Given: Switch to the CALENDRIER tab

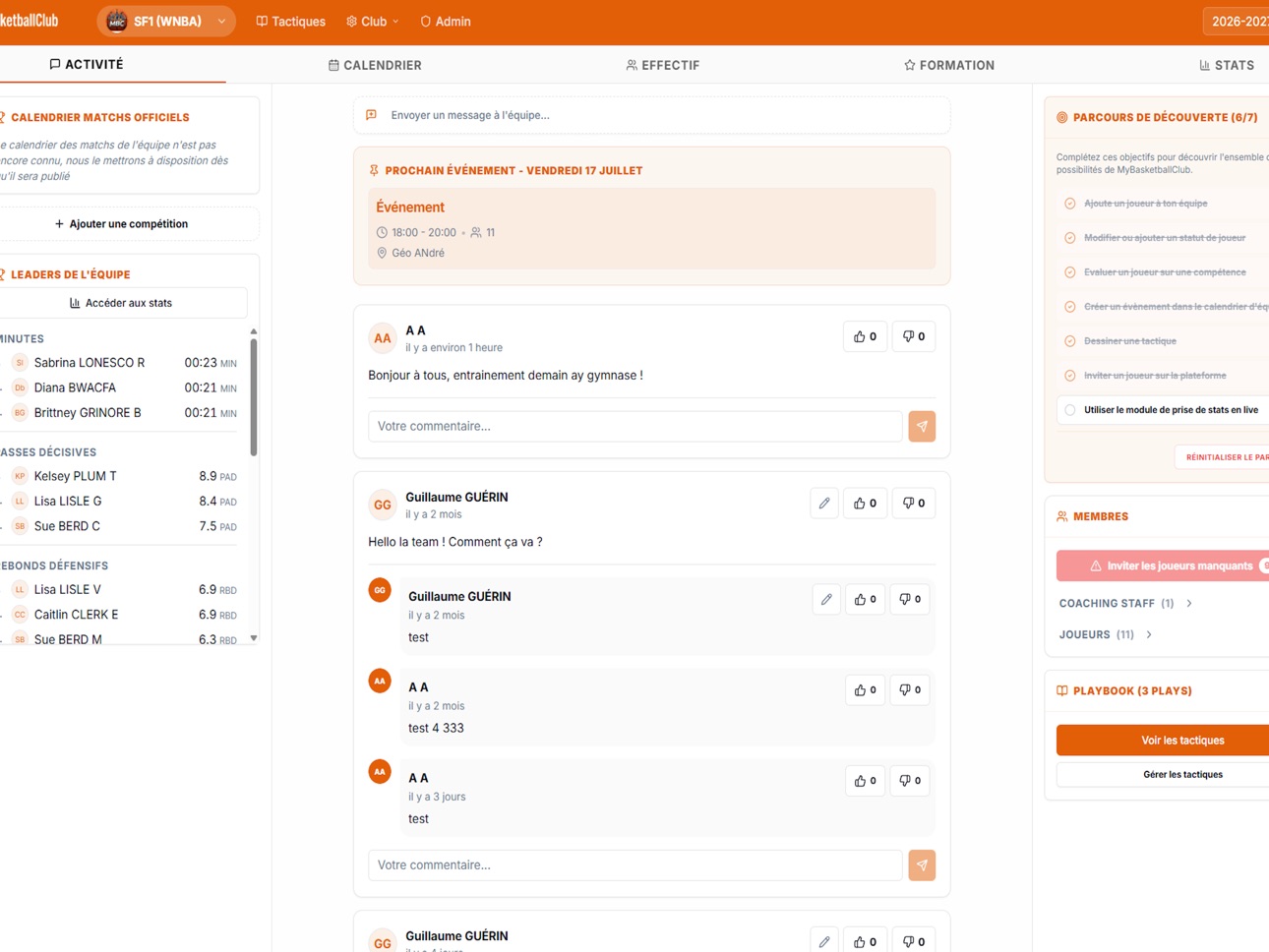Looking at the screenshot, I should [375, 65].
